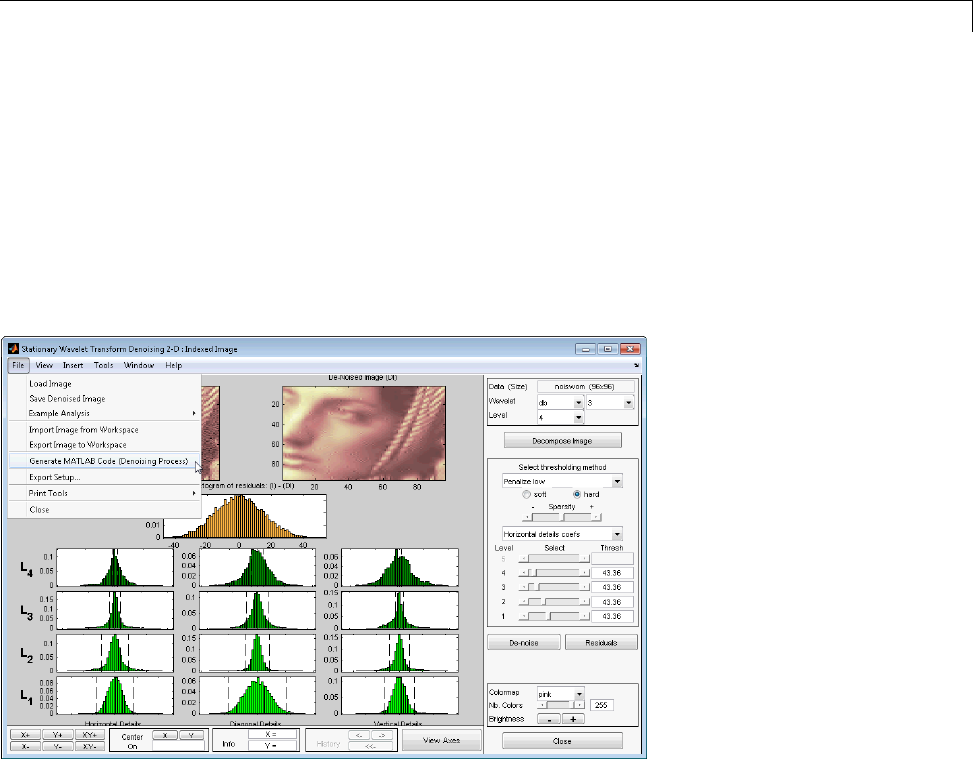Select Import Image from Workspace
Image resolution: width=973 pixels, height=759 pixels.
tap(104, 429)
